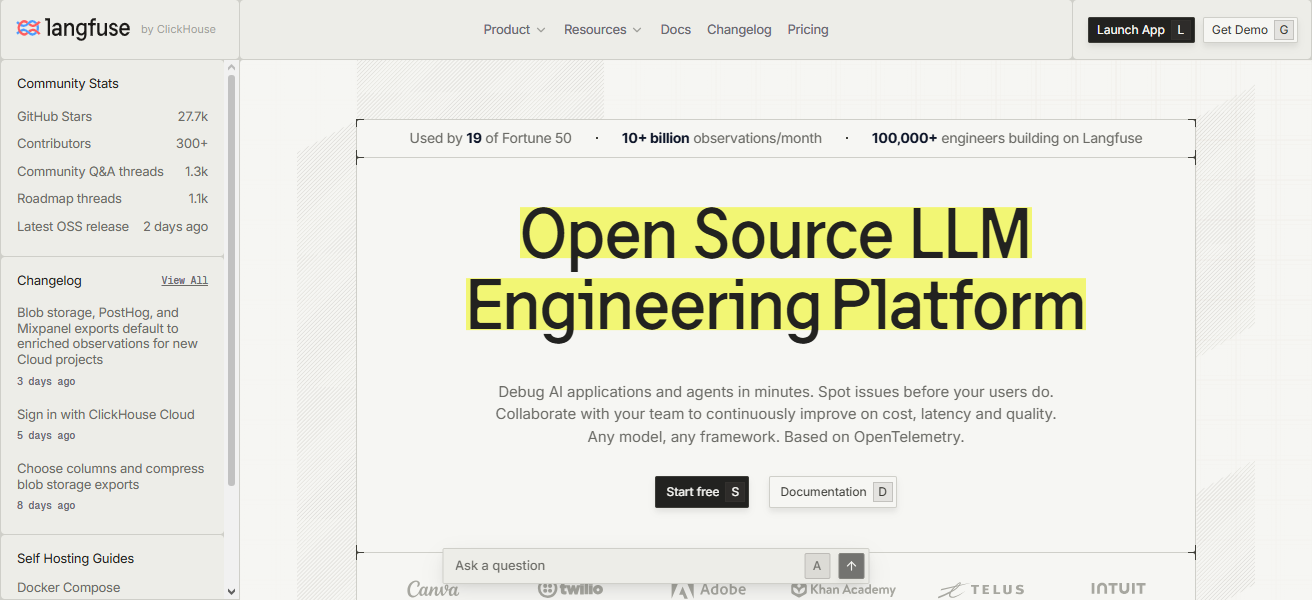Open the Docker Compose self hosting guide

click(69, 588)
